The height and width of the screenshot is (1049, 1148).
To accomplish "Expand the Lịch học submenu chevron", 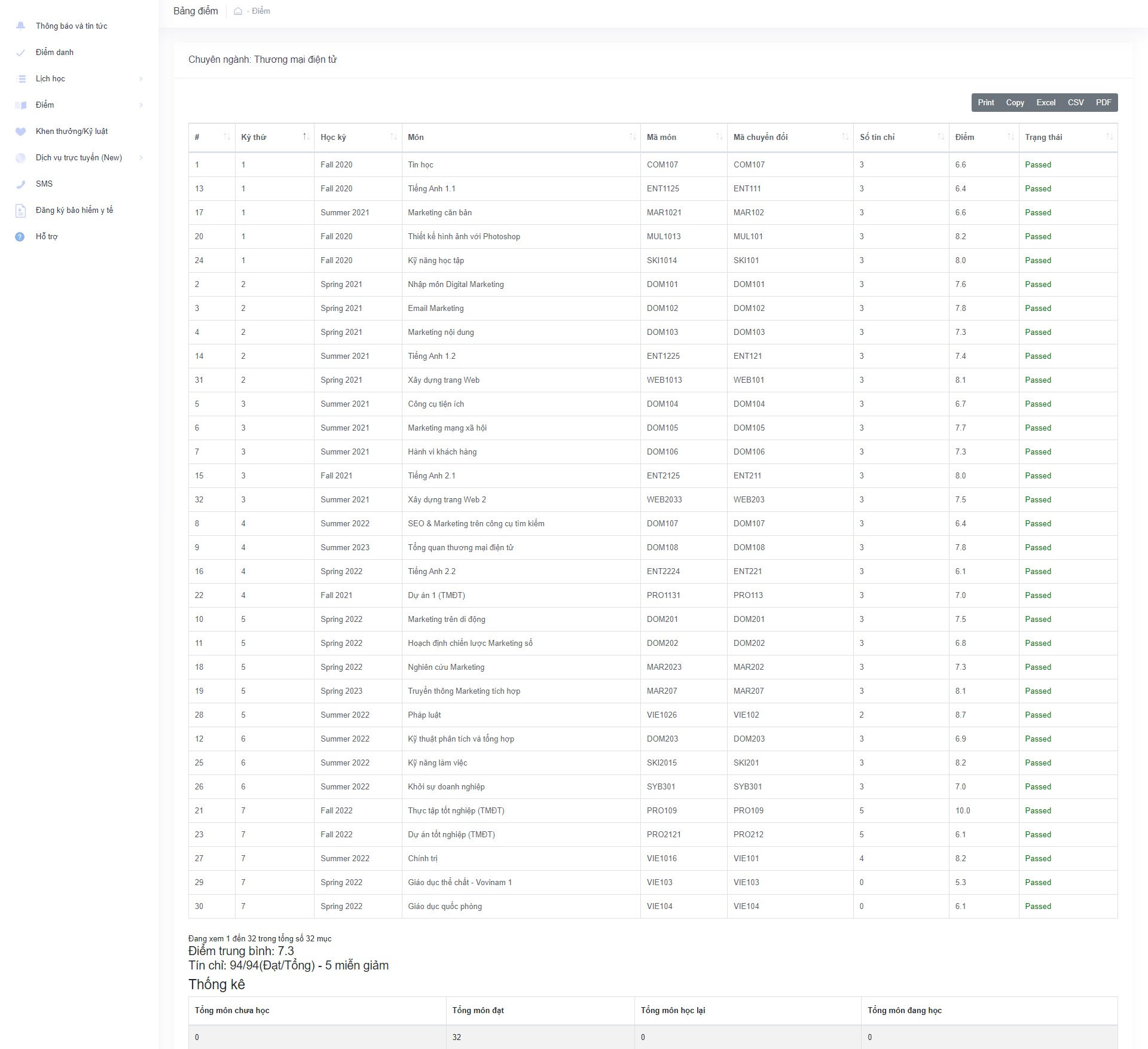I will tap(141, 79).
